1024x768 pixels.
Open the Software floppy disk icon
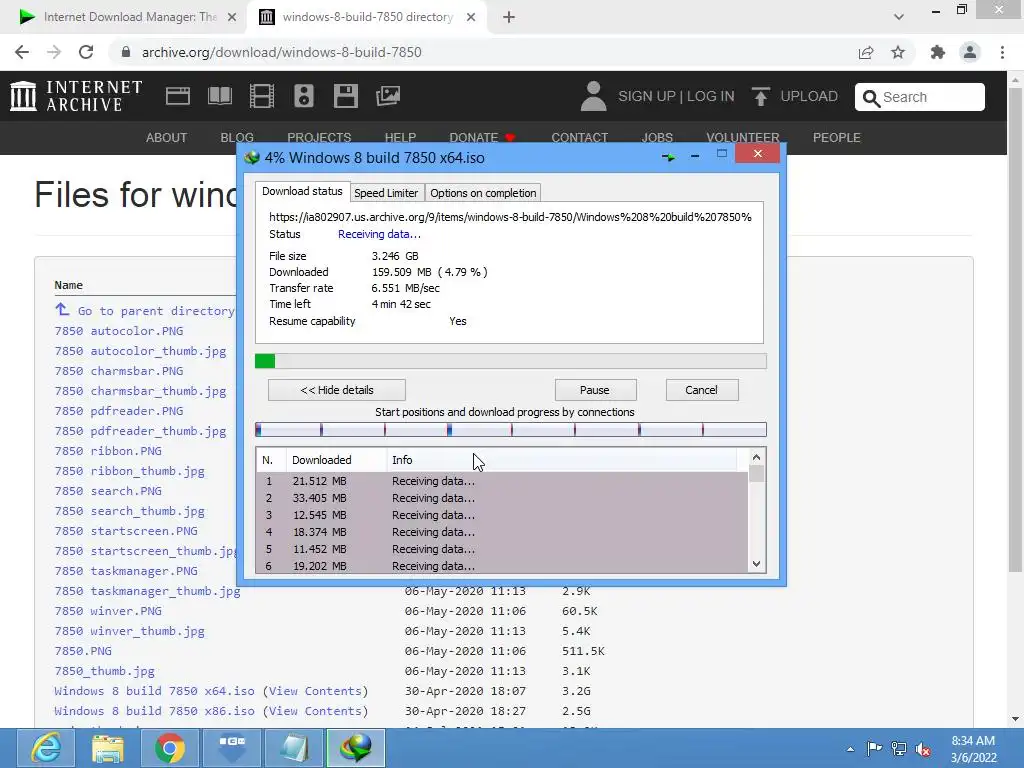(x=345, y=96)
